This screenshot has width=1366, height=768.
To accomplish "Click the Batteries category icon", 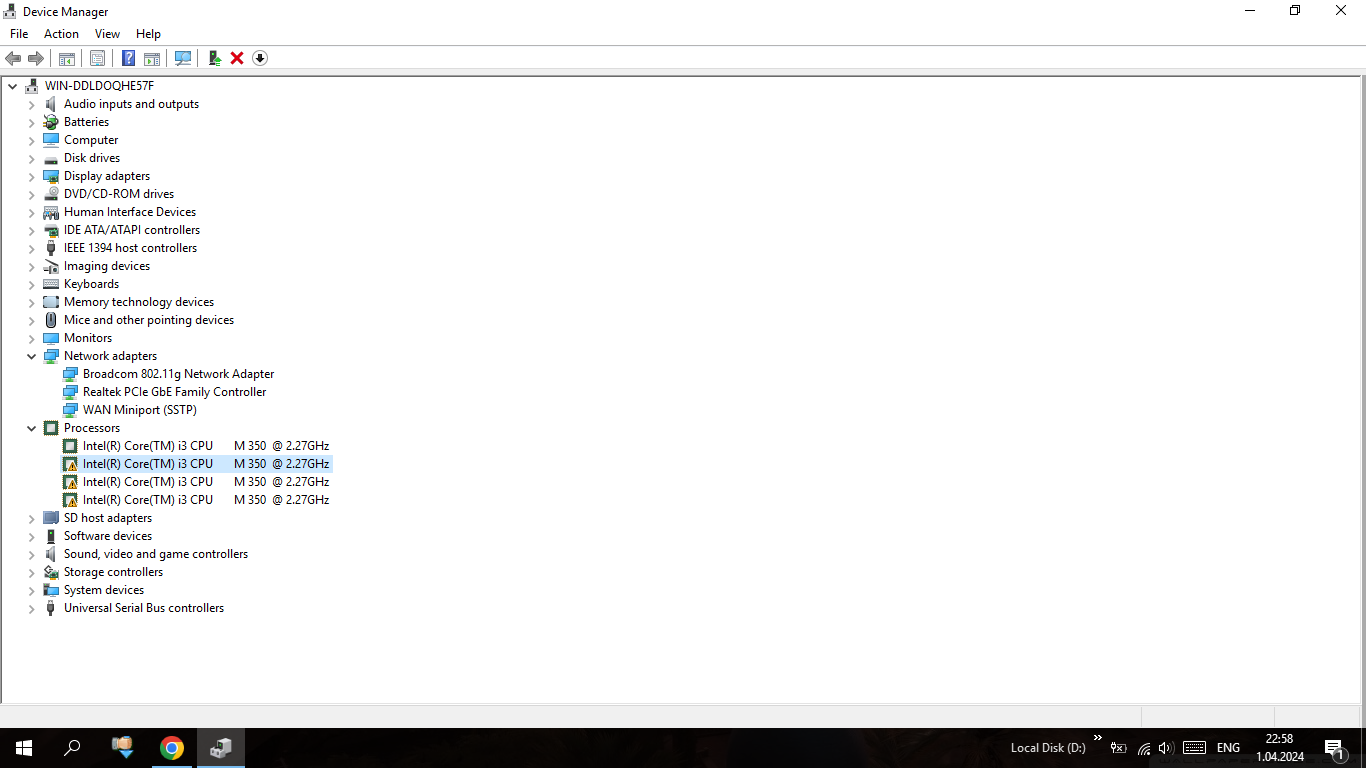I will (51, 122).
